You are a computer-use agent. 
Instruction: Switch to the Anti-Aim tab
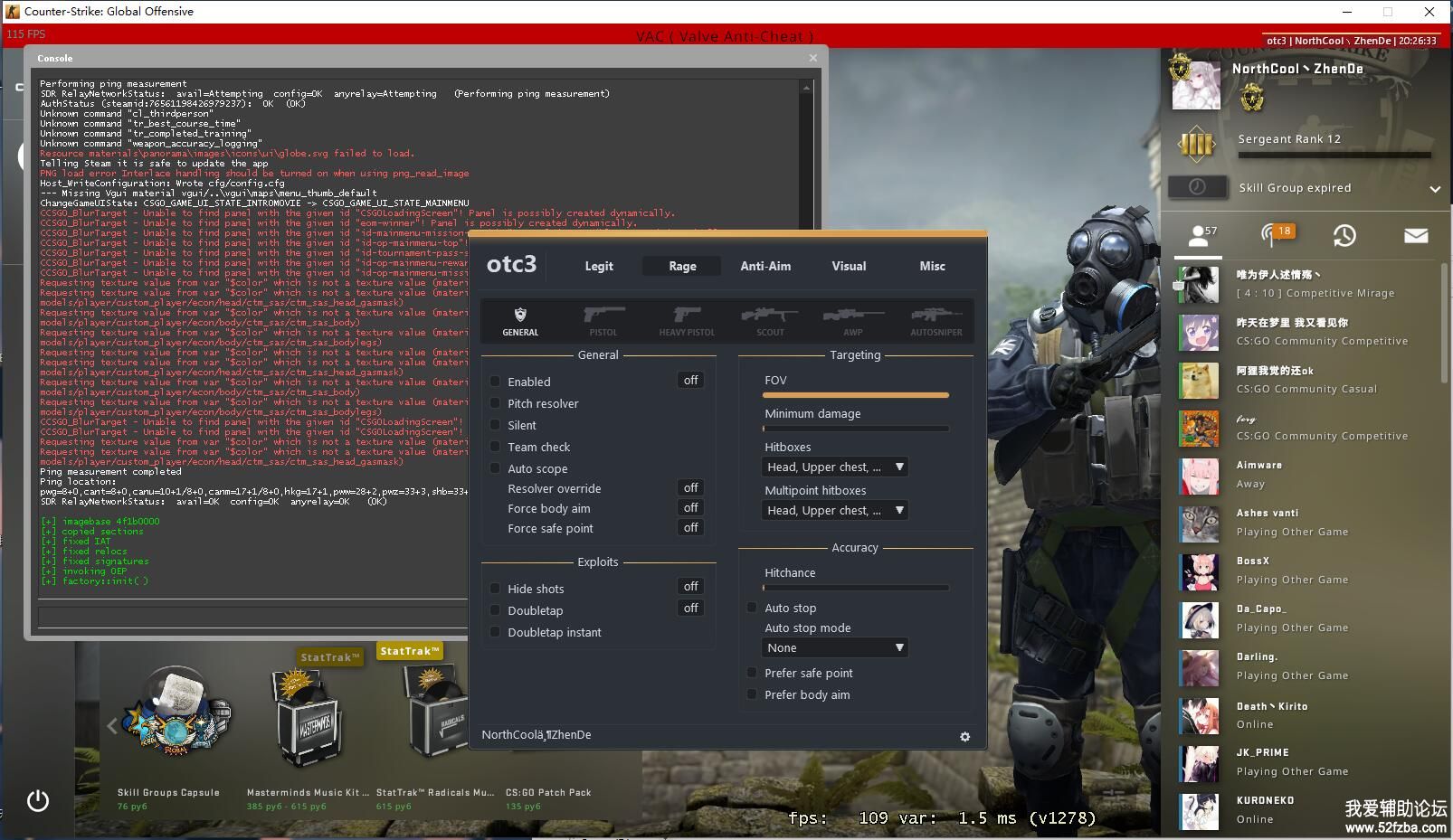(765, 266)
